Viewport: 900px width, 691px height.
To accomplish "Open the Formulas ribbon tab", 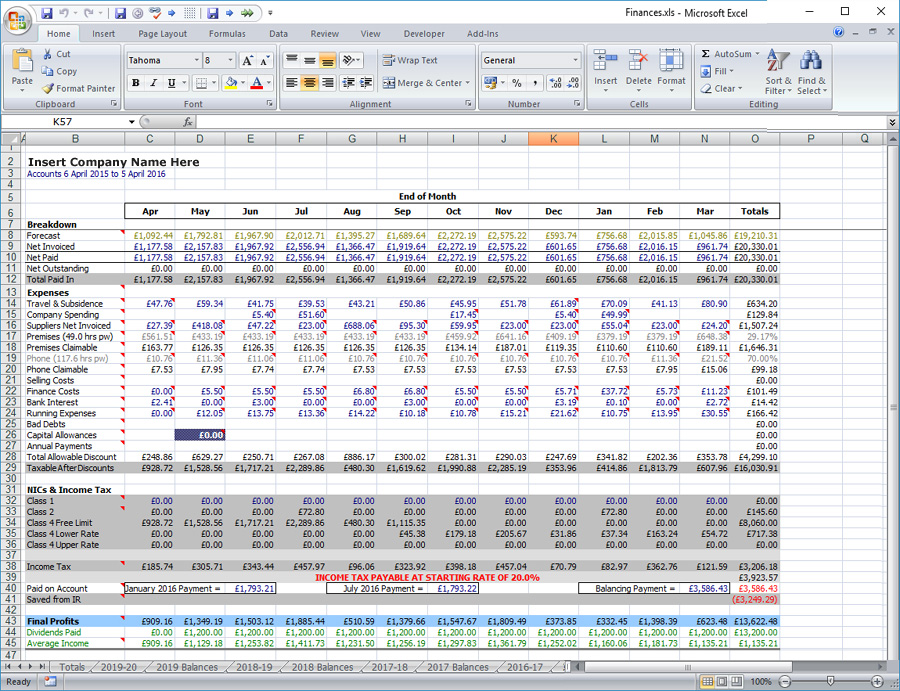I will 227,33.
